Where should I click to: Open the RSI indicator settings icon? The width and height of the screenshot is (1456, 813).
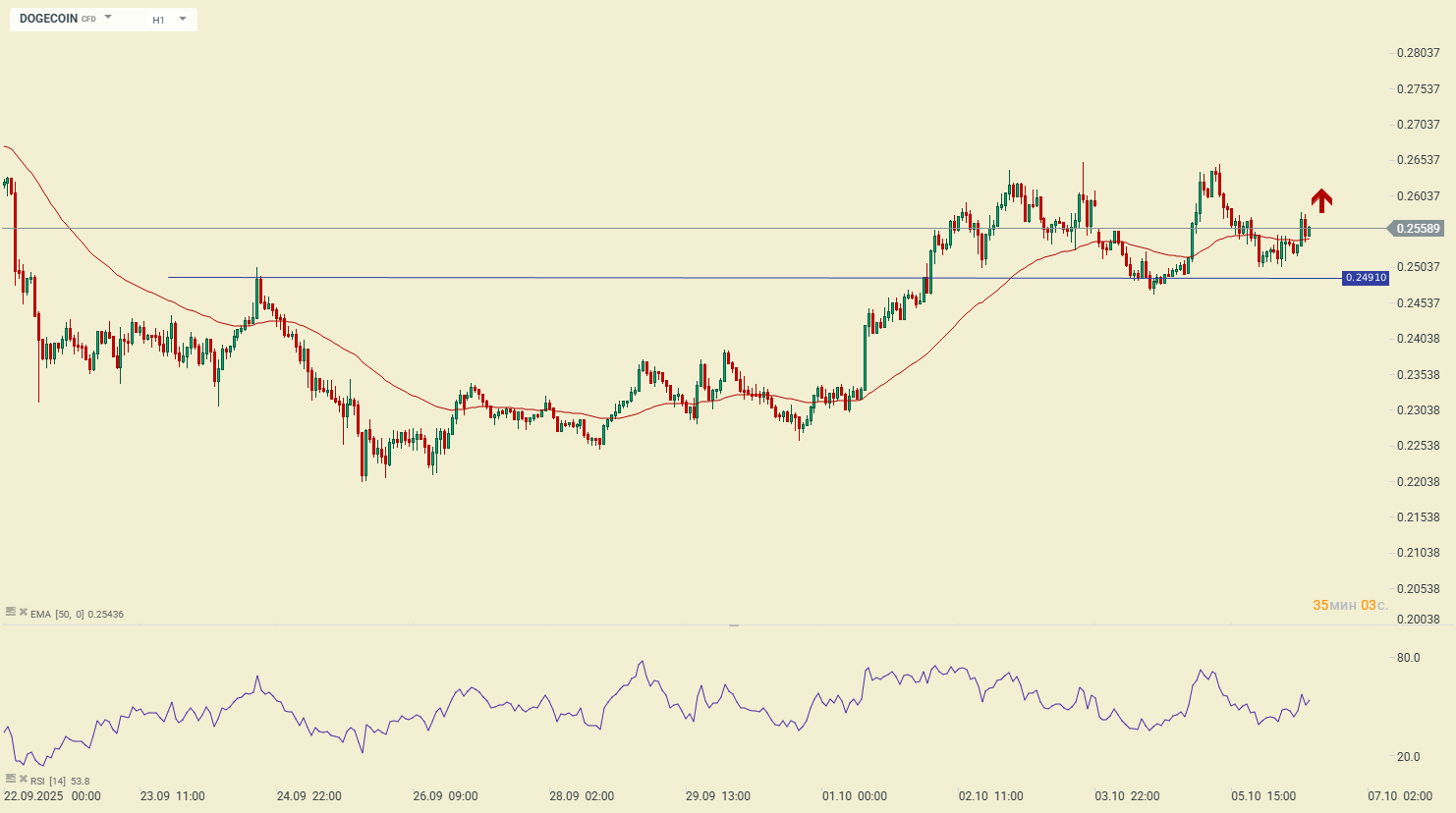point(11,779)
